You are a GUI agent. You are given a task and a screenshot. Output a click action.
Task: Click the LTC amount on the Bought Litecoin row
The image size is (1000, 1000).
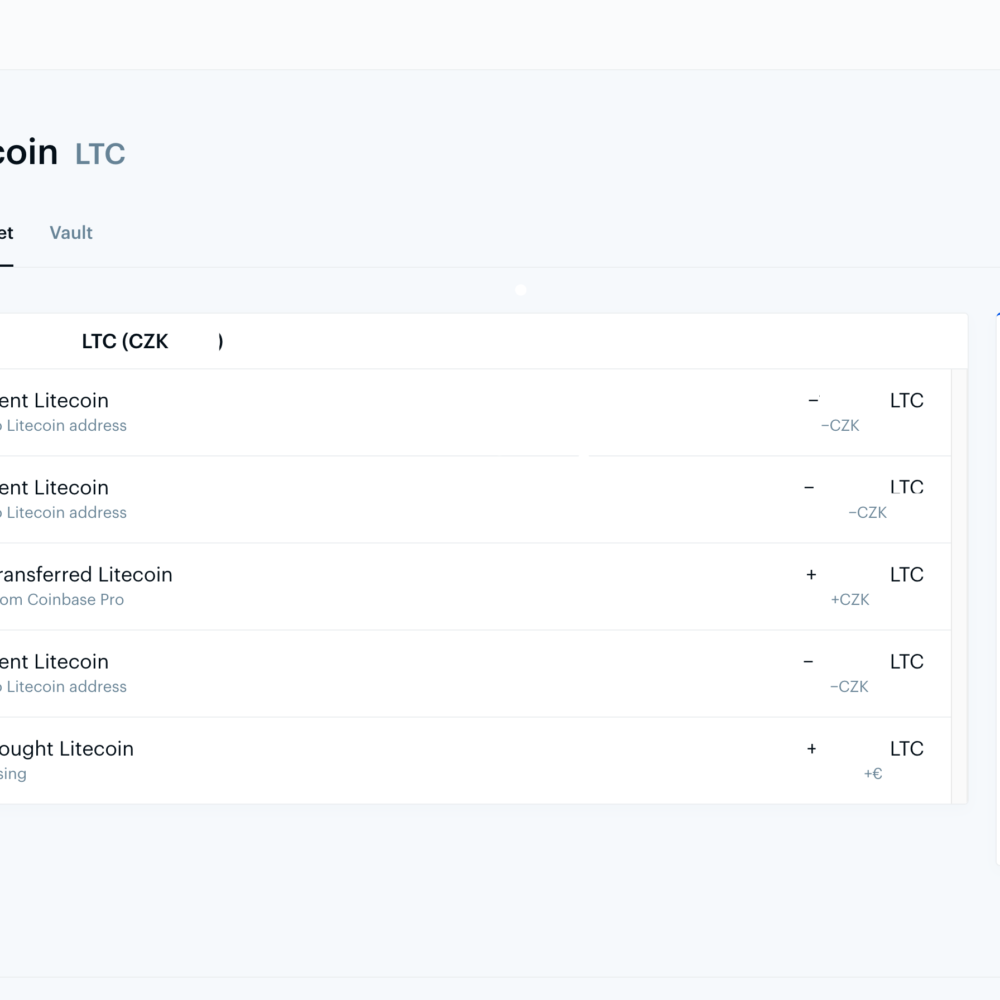coord(906,749)
